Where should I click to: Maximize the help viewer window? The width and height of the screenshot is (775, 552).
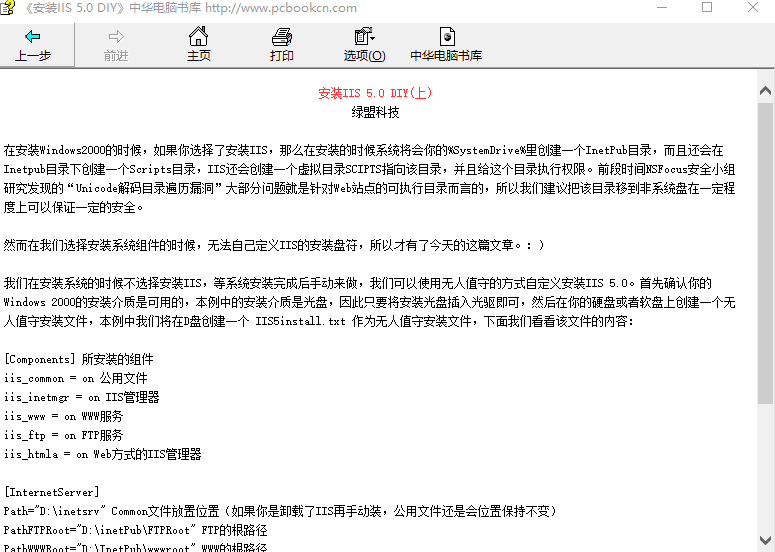tap(707, 8)
